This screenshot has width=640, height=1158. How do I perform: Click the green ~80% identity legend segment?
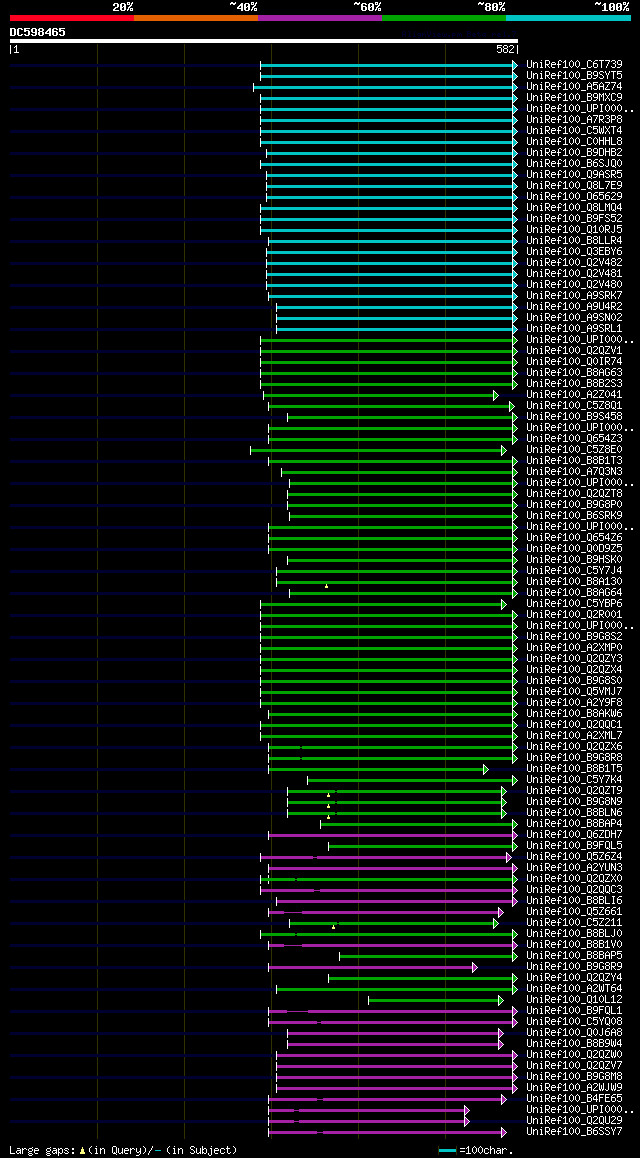(x=444, y=17)
